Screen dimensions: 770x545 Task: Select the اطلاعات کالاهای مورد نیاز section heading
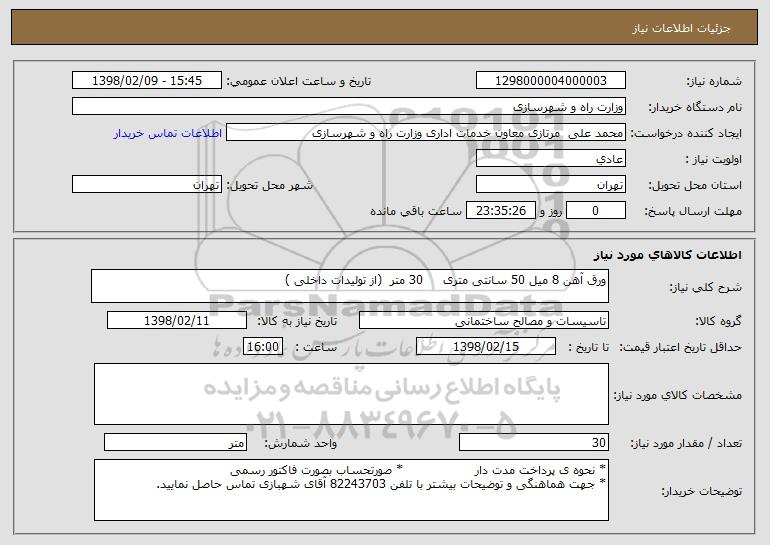click(667, 255)
